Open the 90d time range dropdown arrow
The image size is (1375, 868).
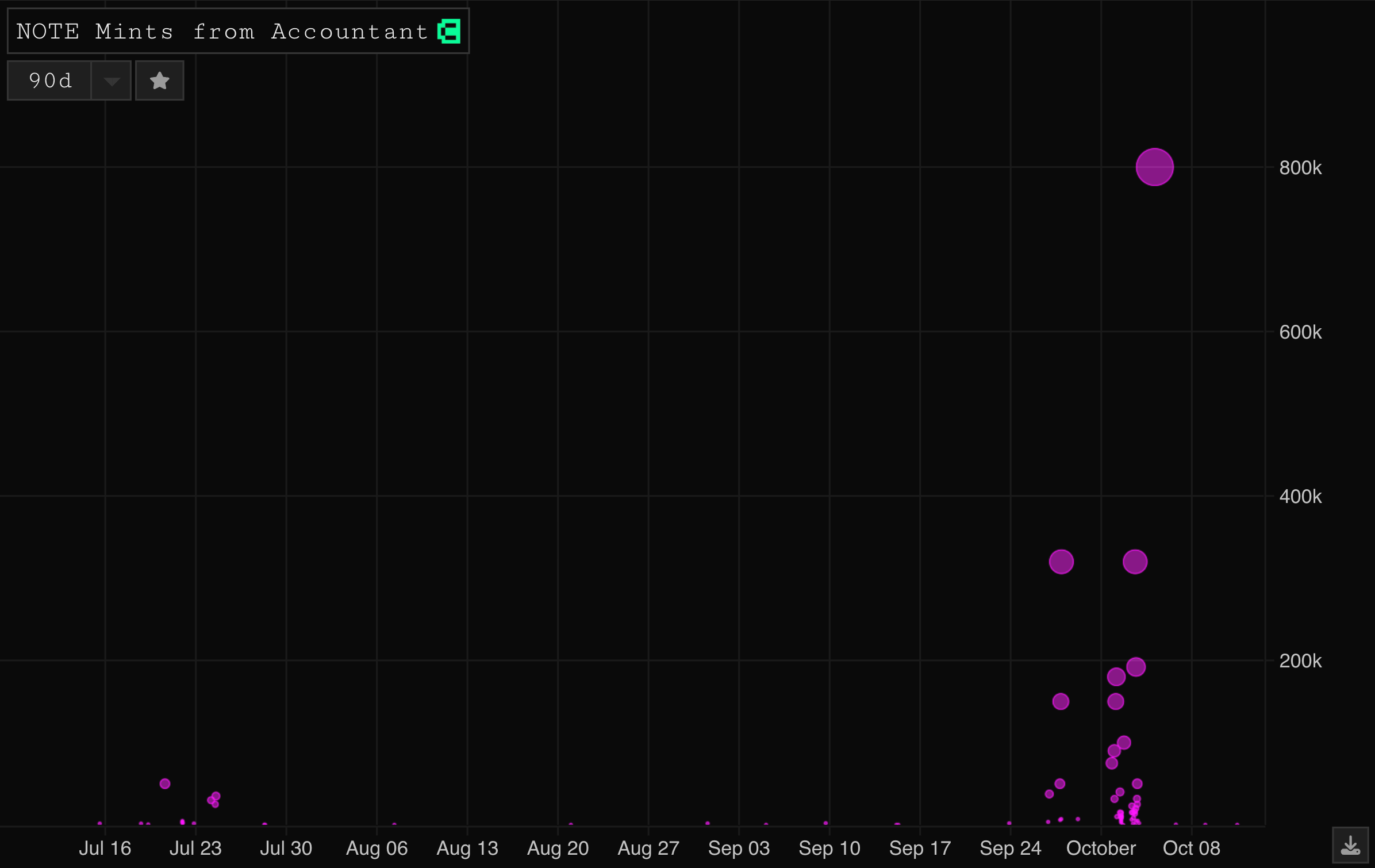click(112, 80)
